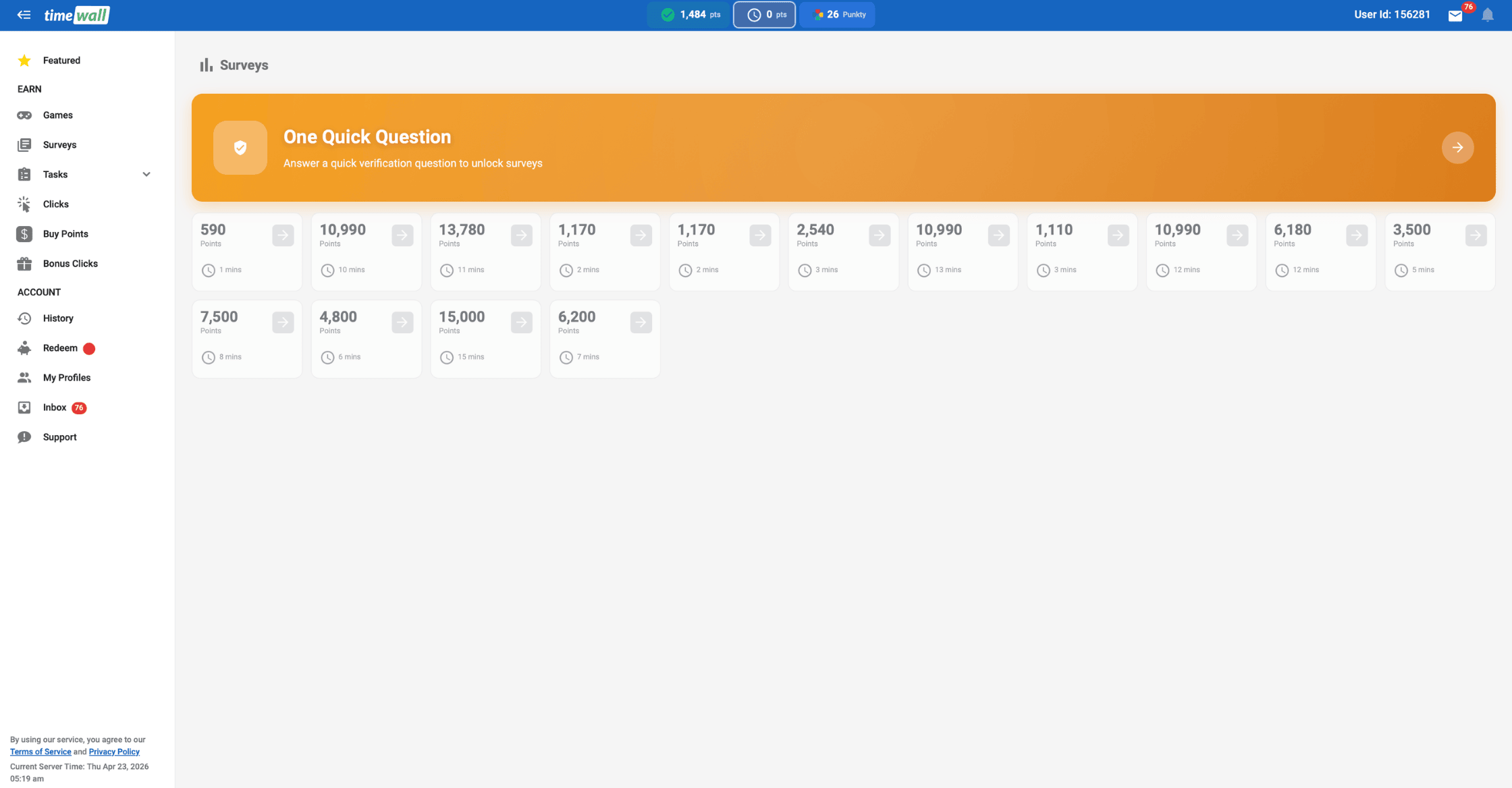Open the Terms of Service link
1512x788 pixels.
(x=40, y=751)
